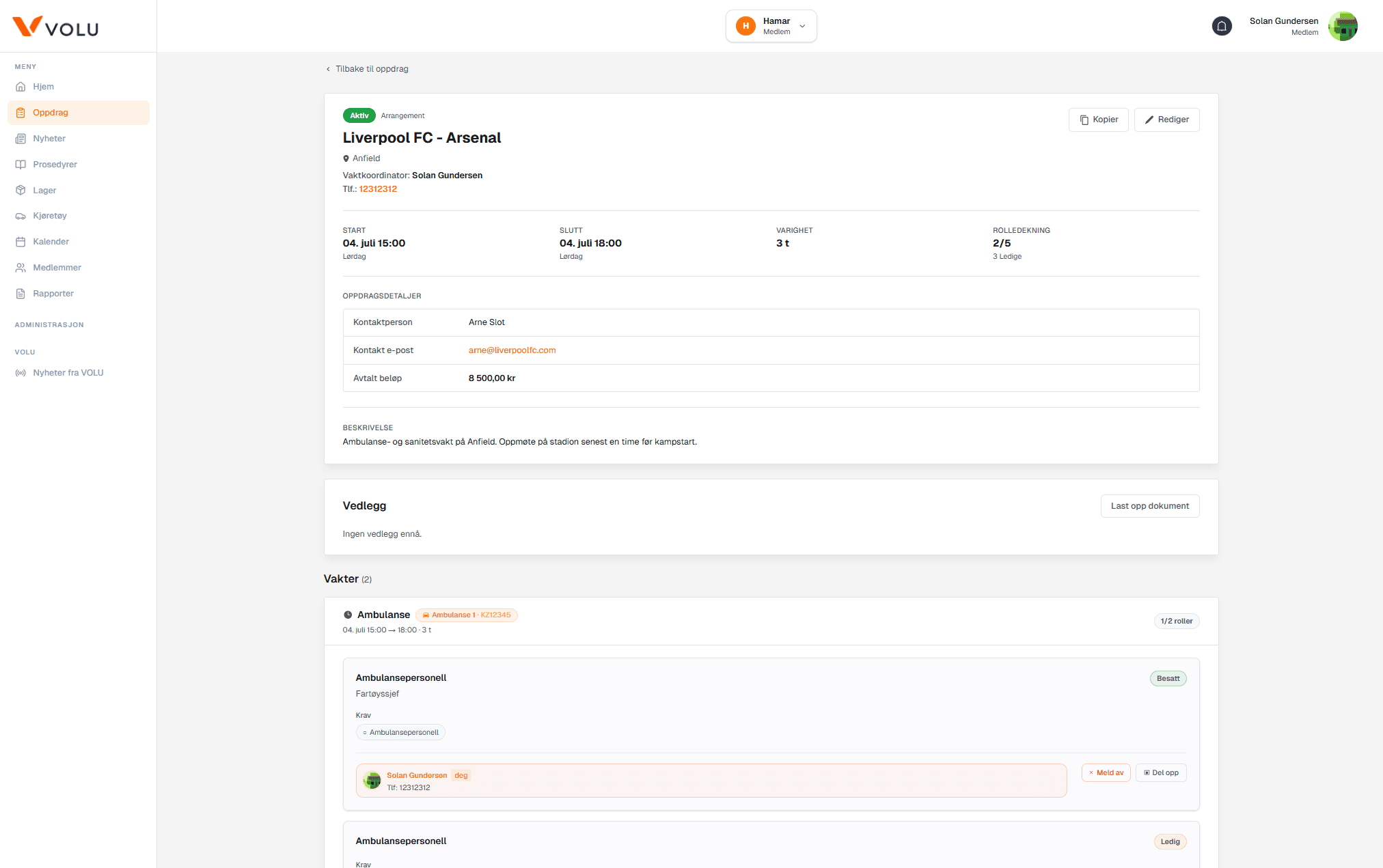Click the Ledig status badge
This screenshot has height=868, width=1383.
coord(1170,842)
